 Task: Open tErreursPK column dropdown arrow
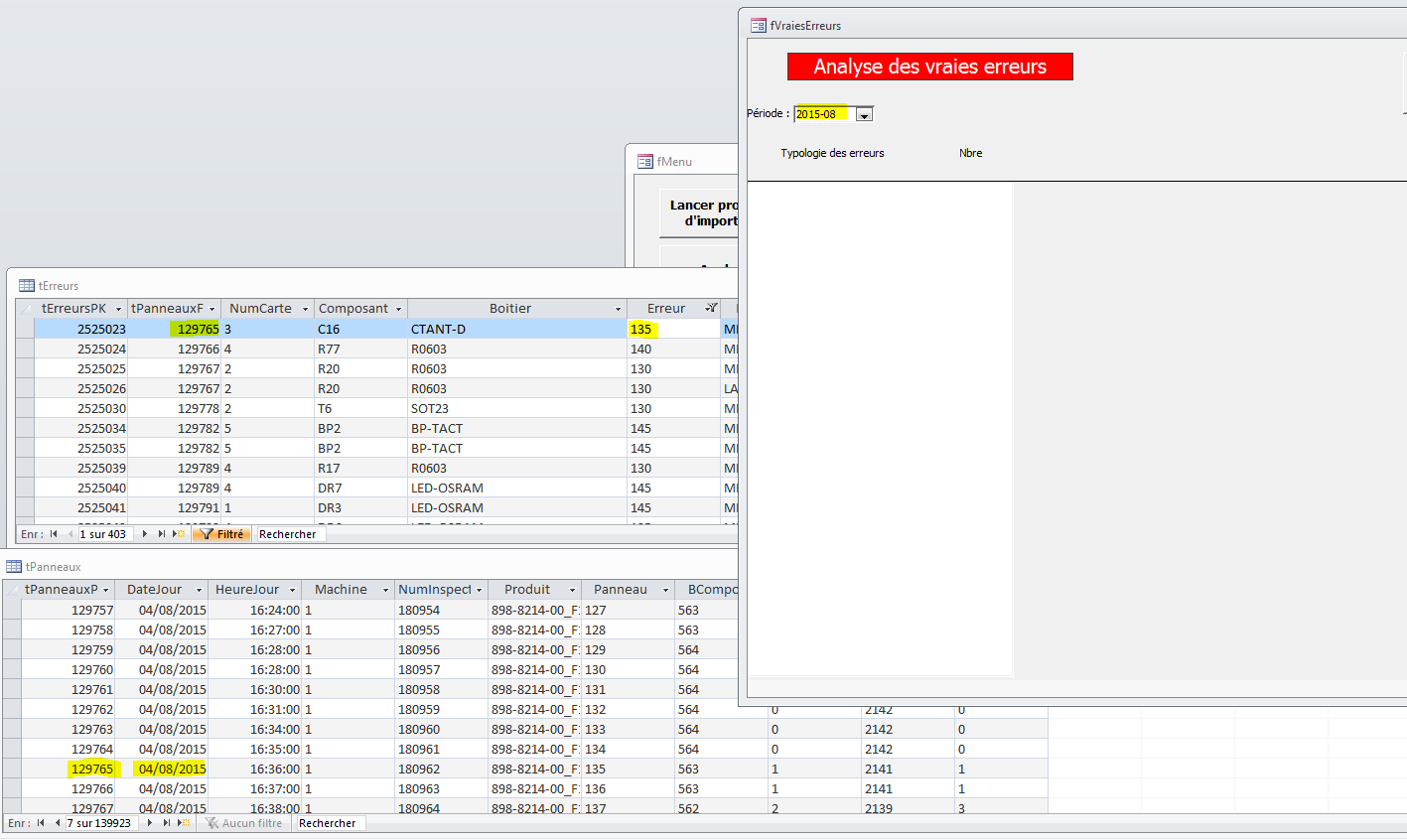tap(118, 309)
